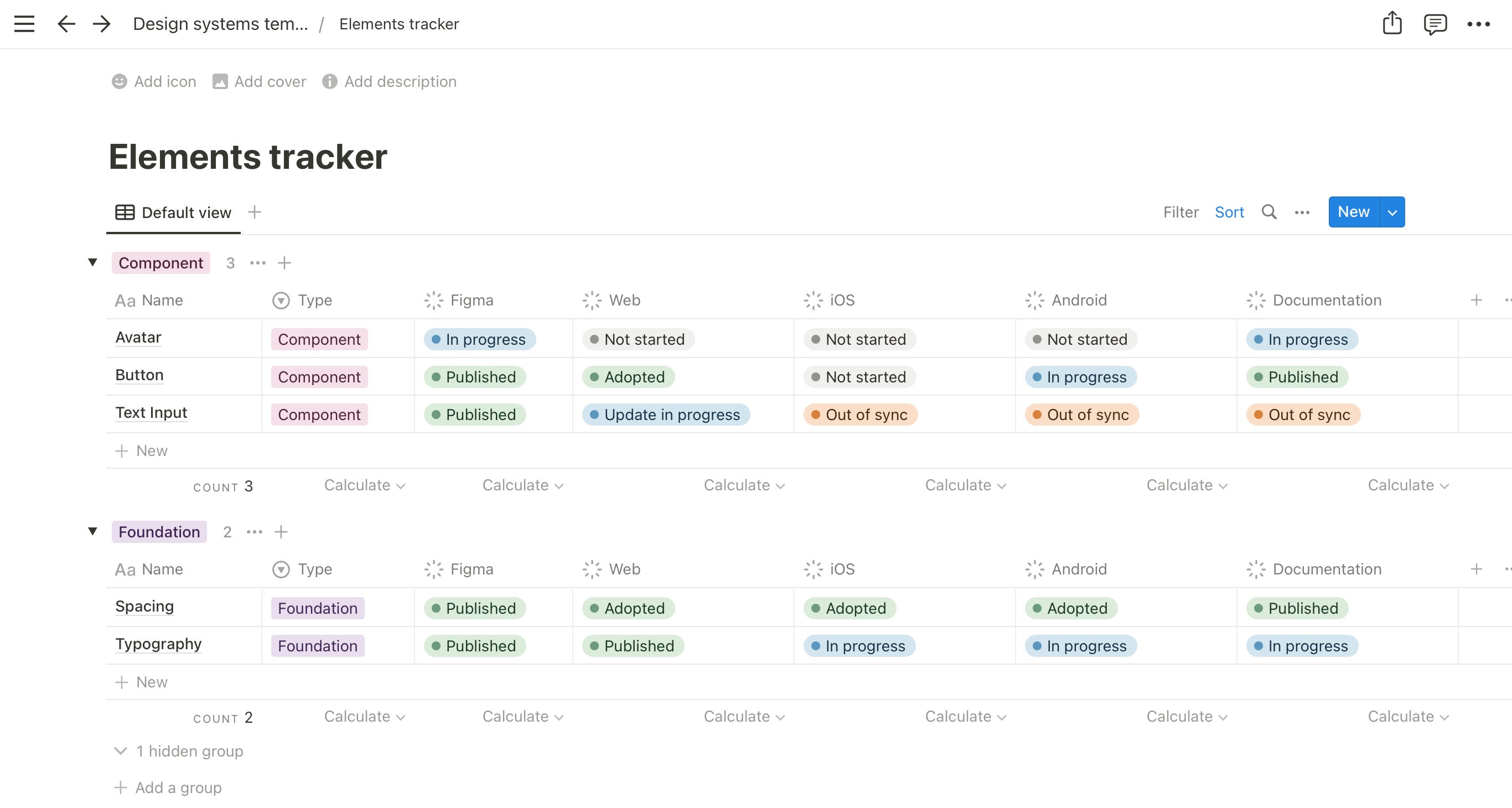This screenshot has width=1512, height=808.
Task: Open the Calculate menu under Figma column
Action: (x=522, y=485)
